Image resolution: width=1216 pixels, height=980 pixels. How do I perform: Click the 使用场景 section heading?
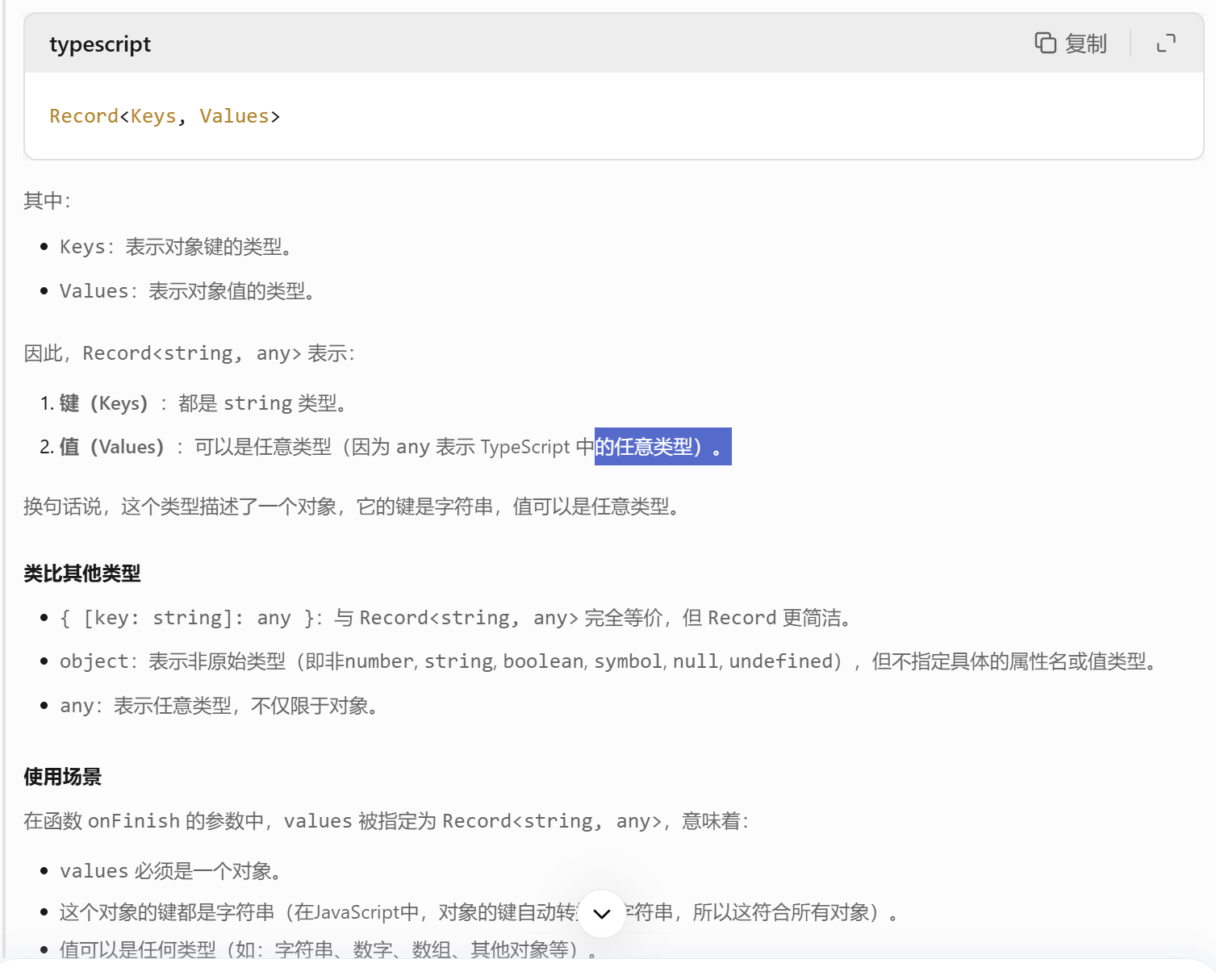pyautogui.click(x=63, y=776)
